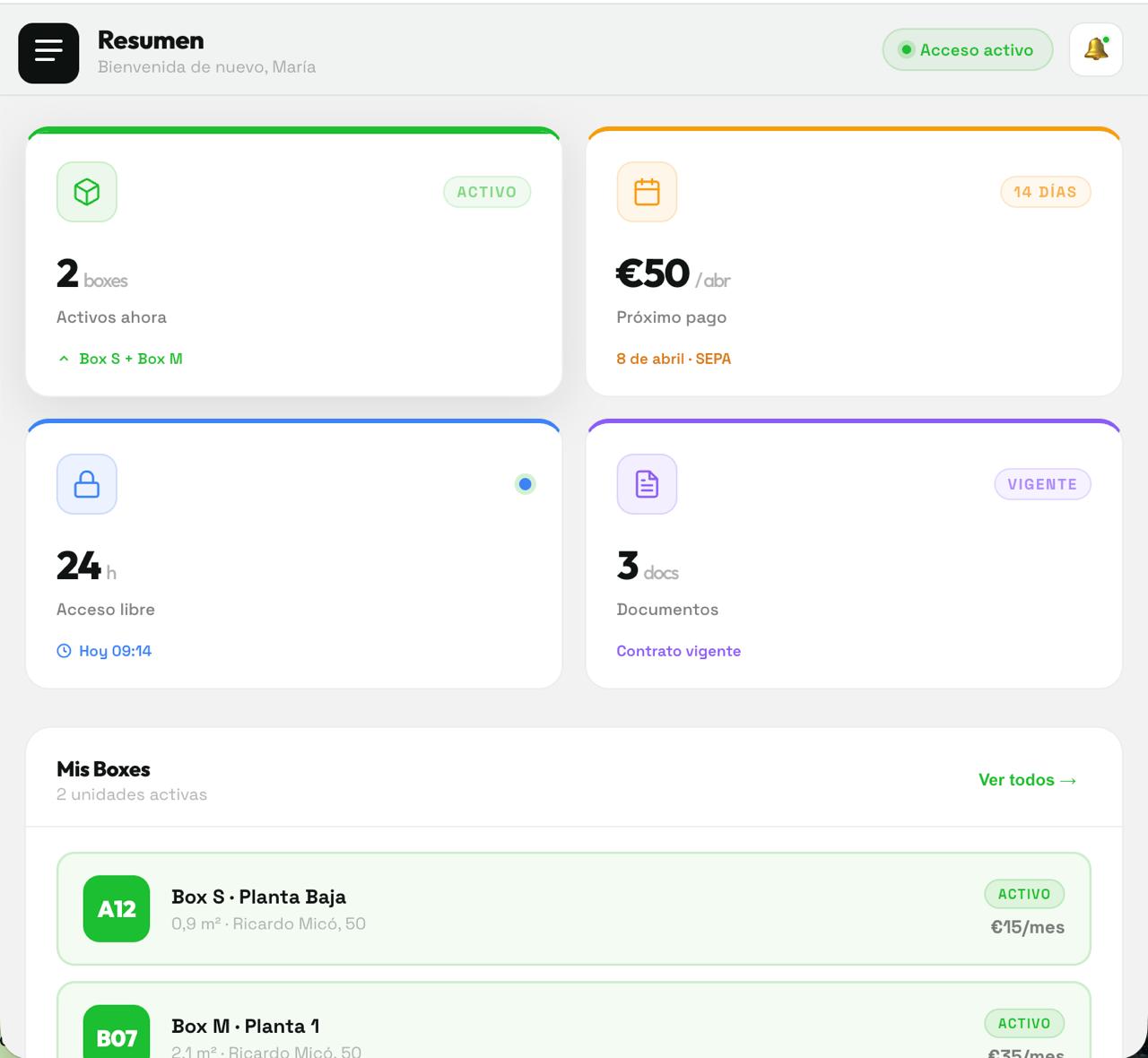Open the Contrato vigente link
The image size is (1148, 1058).
click(678, 651)
